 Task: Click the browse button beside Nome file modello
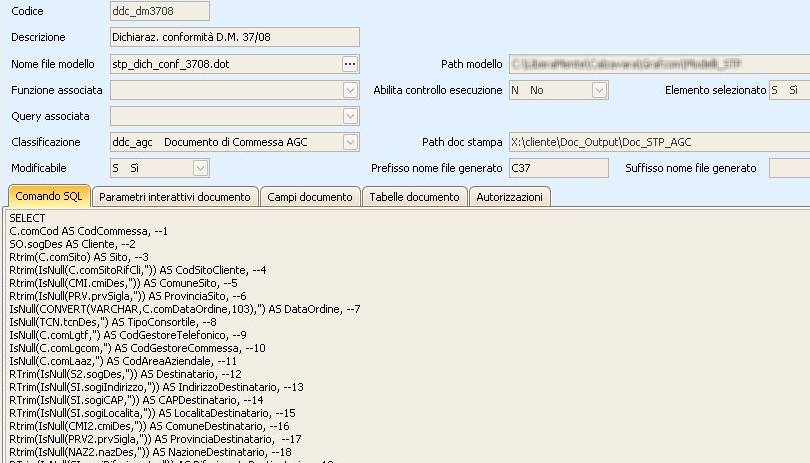[349, 64]
